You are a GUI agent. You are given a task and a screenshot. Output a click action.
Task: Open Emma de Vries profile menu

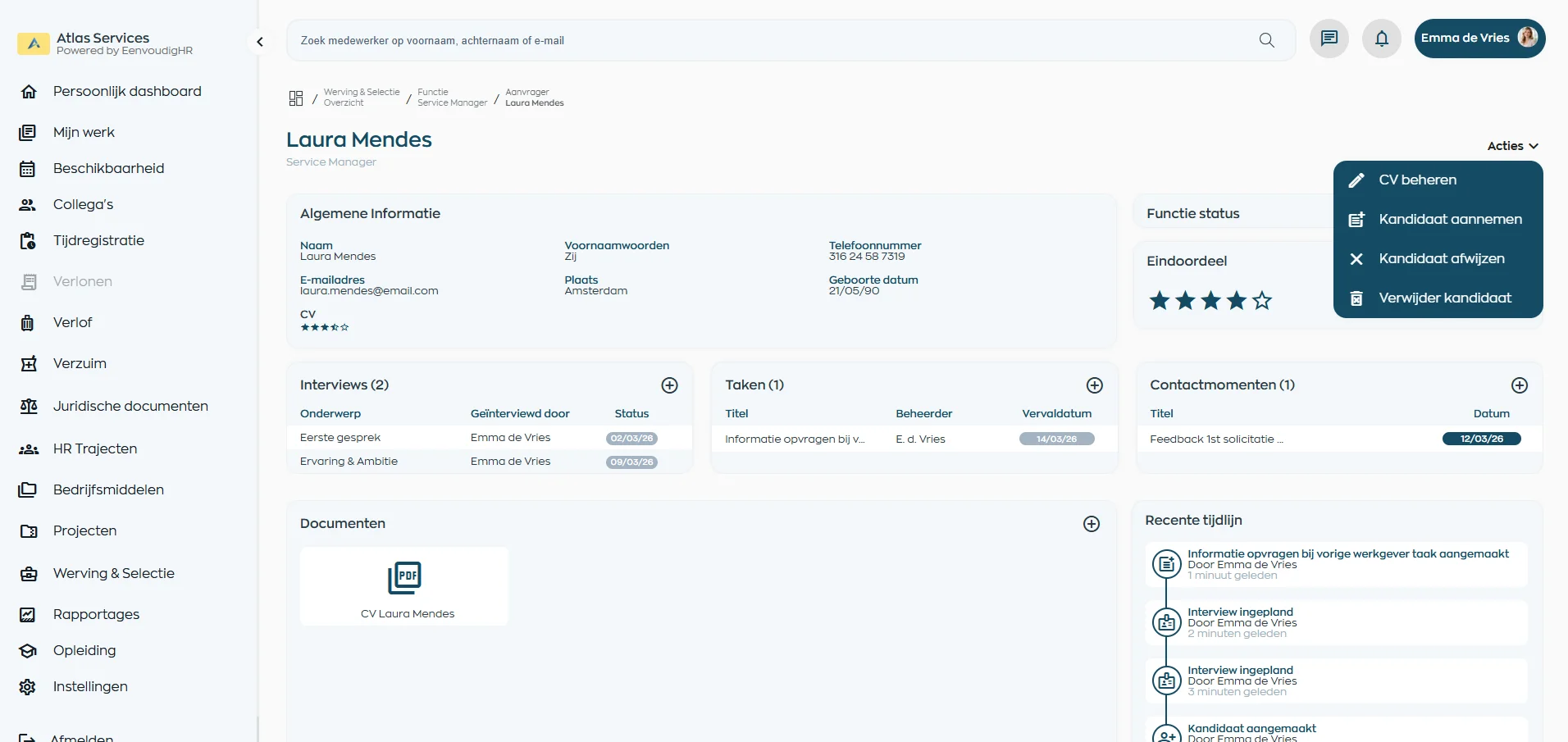(1479, 39)
